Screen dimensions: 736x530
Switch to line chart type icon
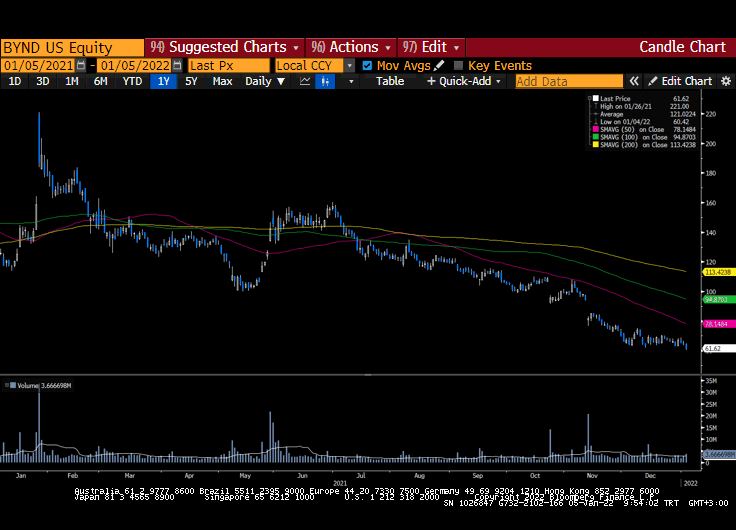(305, 81)
